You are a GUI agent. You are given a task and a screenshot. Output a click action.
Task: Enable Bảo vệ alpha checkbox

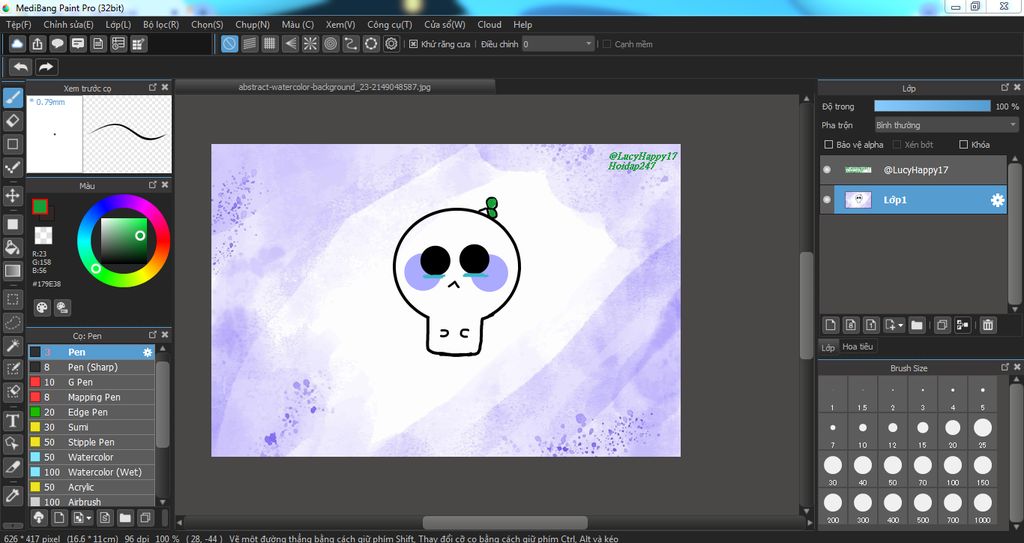829,144
